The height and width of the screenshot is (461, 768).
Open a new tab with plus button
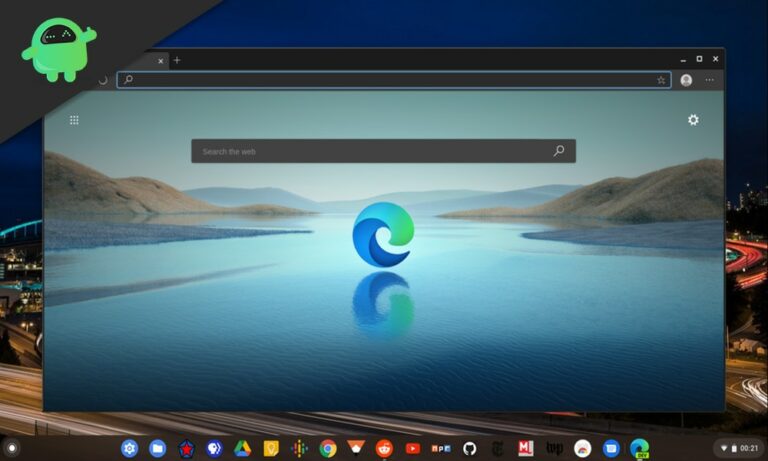pyautogui.click(x=177, y=60)
